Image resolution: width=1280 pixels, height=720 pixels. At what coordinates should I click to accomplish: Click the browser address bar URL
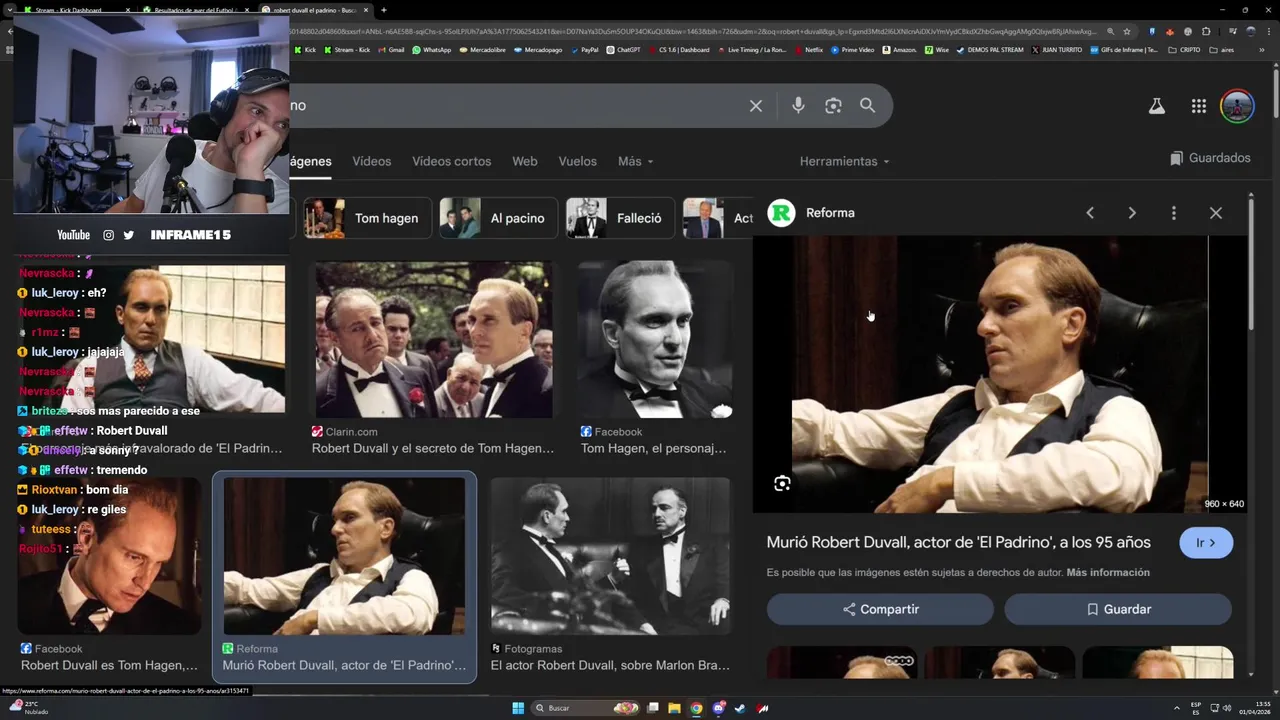[695, 31]
